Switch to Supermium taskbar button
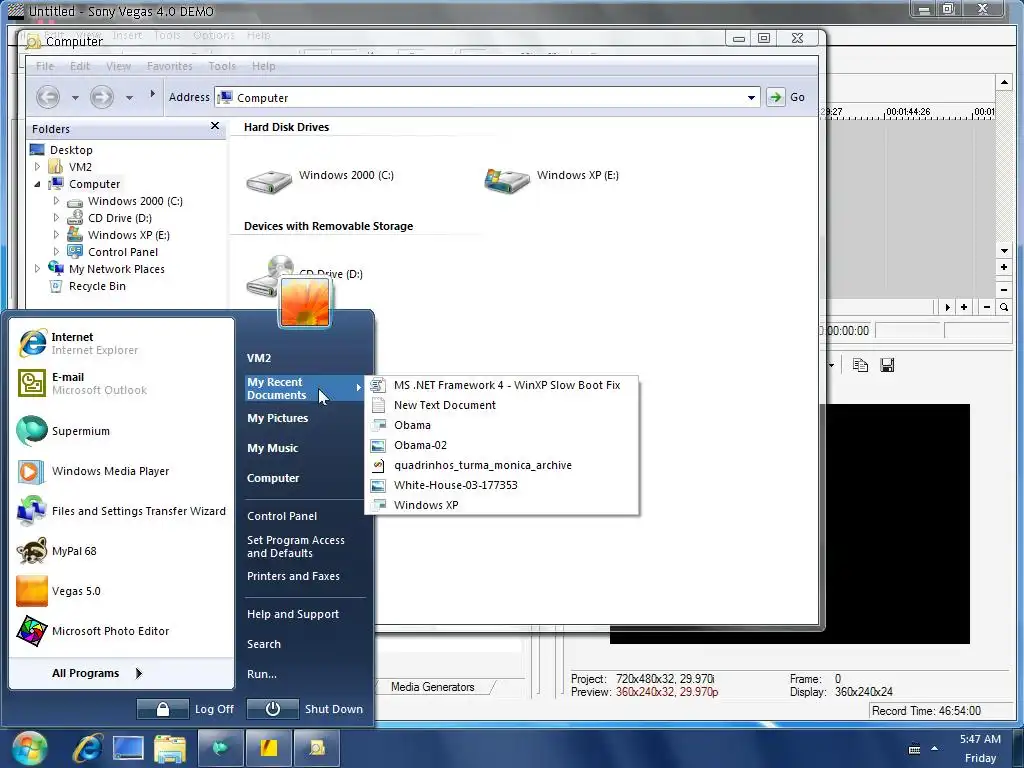Image resolution: width=1024 pixels, height=768 pixels. coord(220,748)
